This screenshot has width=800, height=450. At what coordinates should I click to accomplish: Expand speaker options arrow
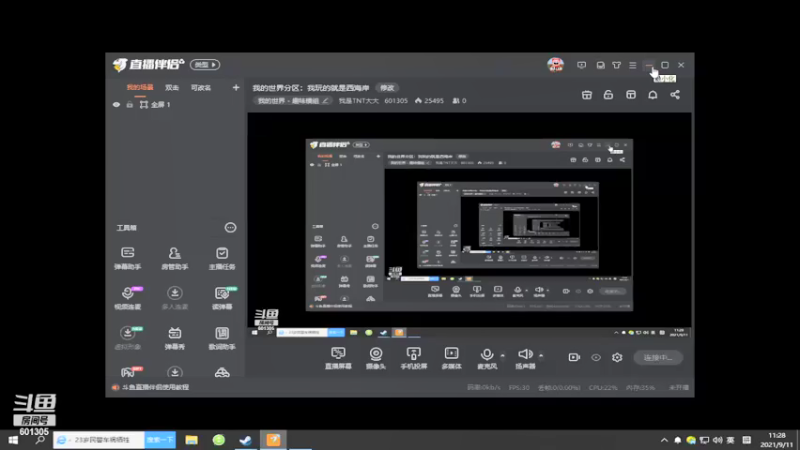(x=541, y=356)
